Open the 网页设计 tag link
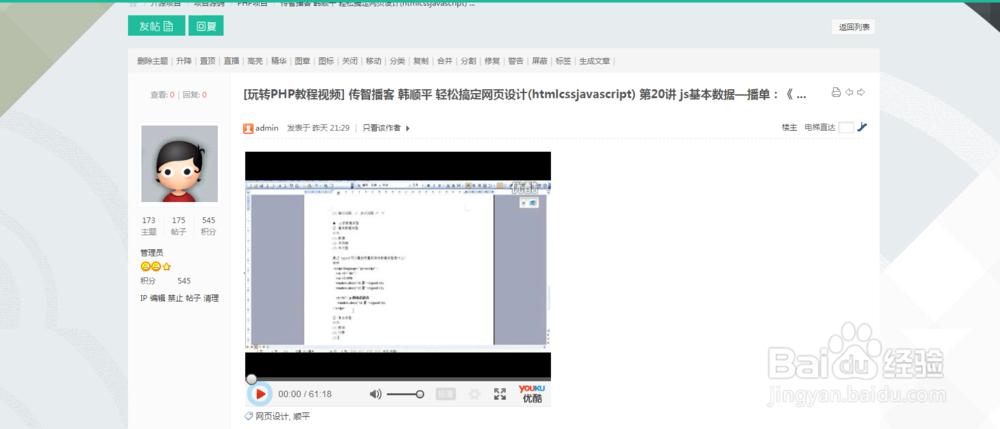 [x=272, y=416]
